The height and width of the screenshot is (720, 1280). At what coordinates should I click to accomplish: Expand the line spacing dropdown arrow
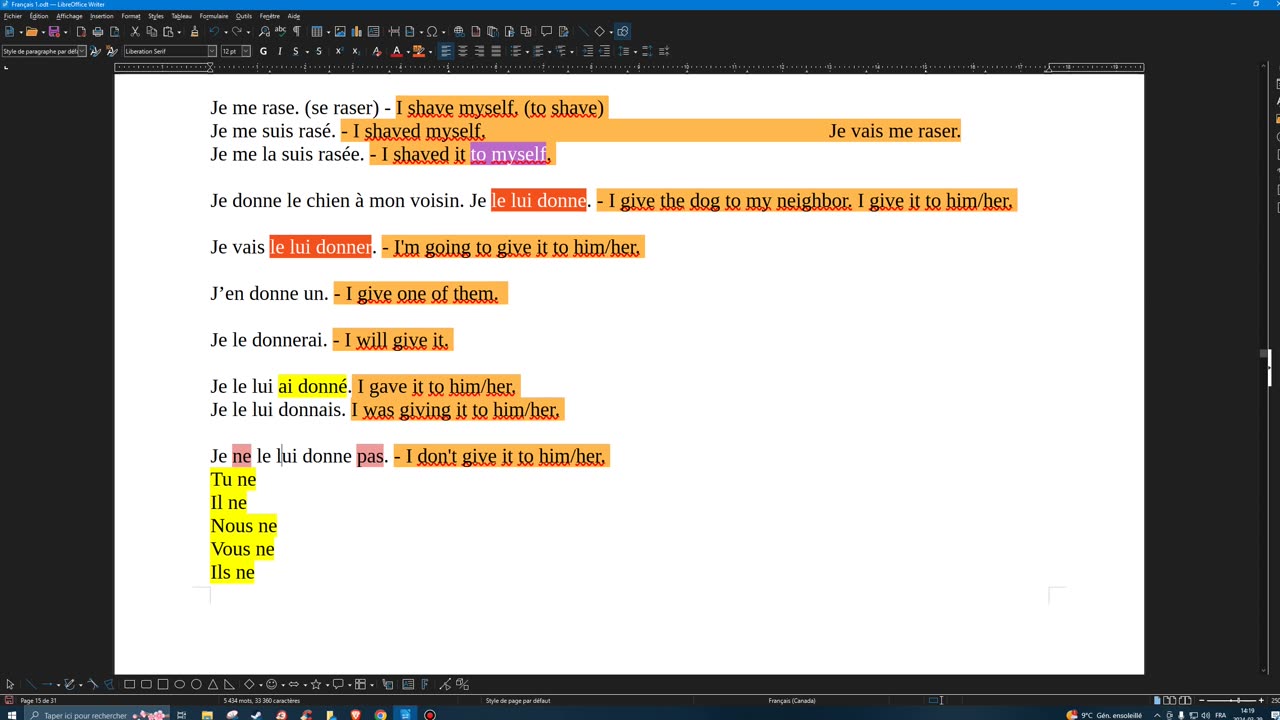pos(634,51)
